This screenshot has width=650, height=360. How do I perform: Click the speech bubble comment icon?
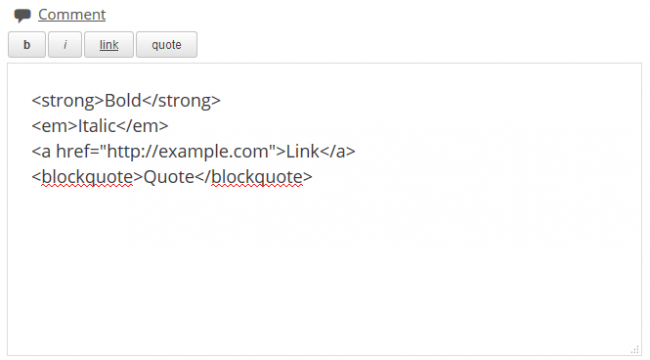click(x=22, y=15)
